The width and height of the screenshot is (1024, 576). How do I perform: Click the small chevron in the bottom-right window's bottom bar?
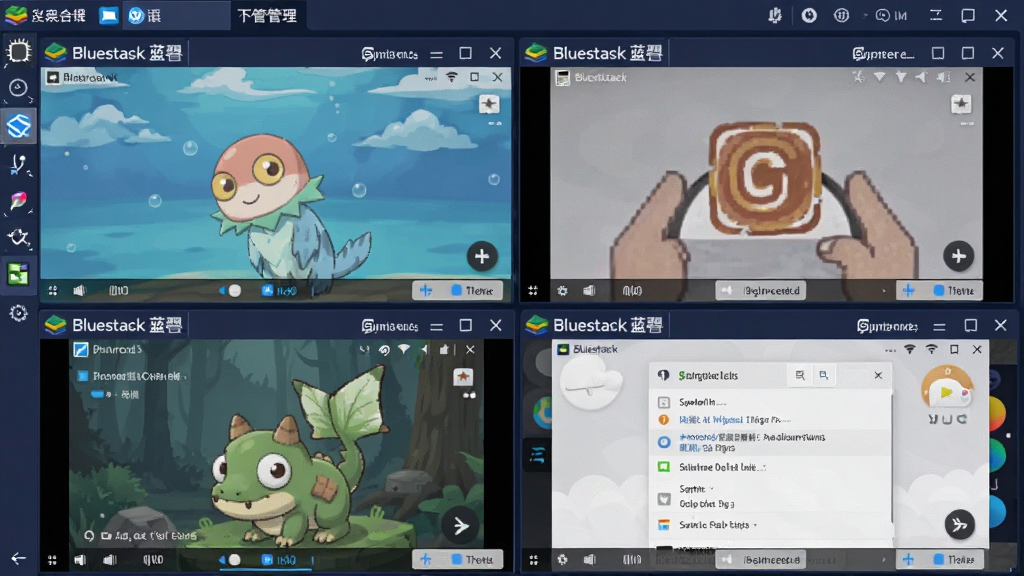(884, 560)
